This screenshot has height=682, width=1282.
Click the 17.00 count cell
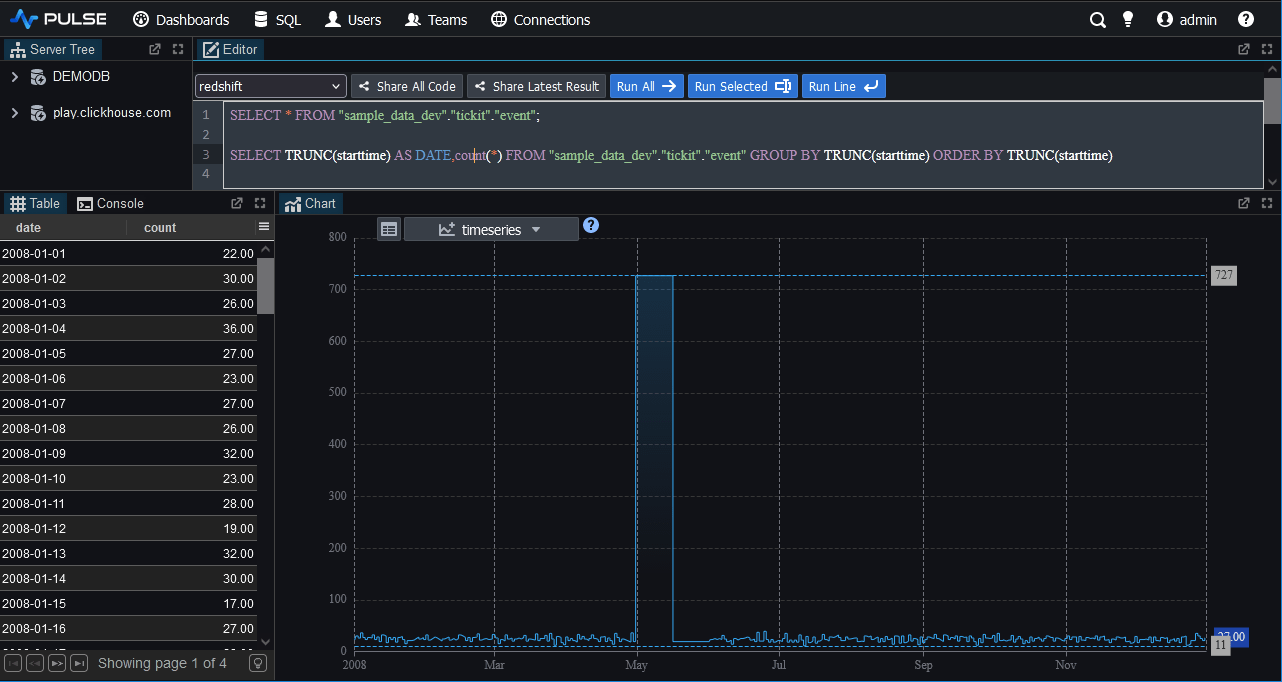192,604
